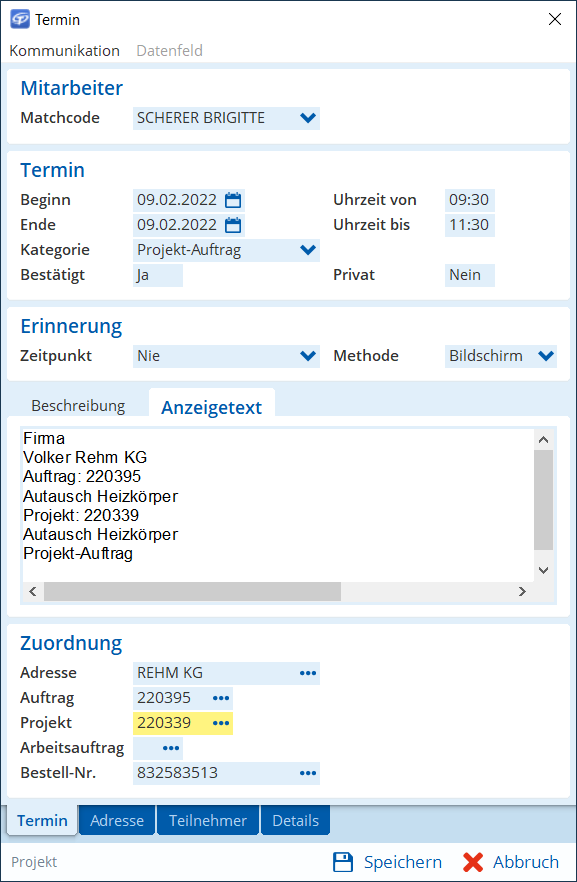Open the Beginn date calendar picker
Image resolution: width=577 pixels, height=882 pixels.
coord(233,200)
